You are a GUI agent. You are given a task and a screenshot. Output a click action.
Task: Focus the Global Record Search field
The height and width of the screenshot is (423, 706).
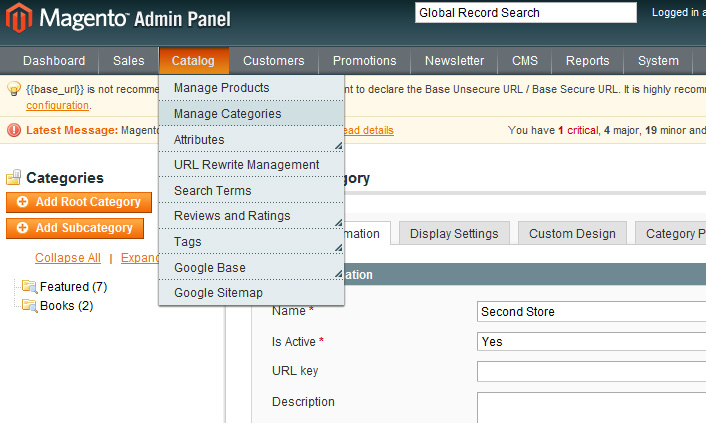click(525, 13)
